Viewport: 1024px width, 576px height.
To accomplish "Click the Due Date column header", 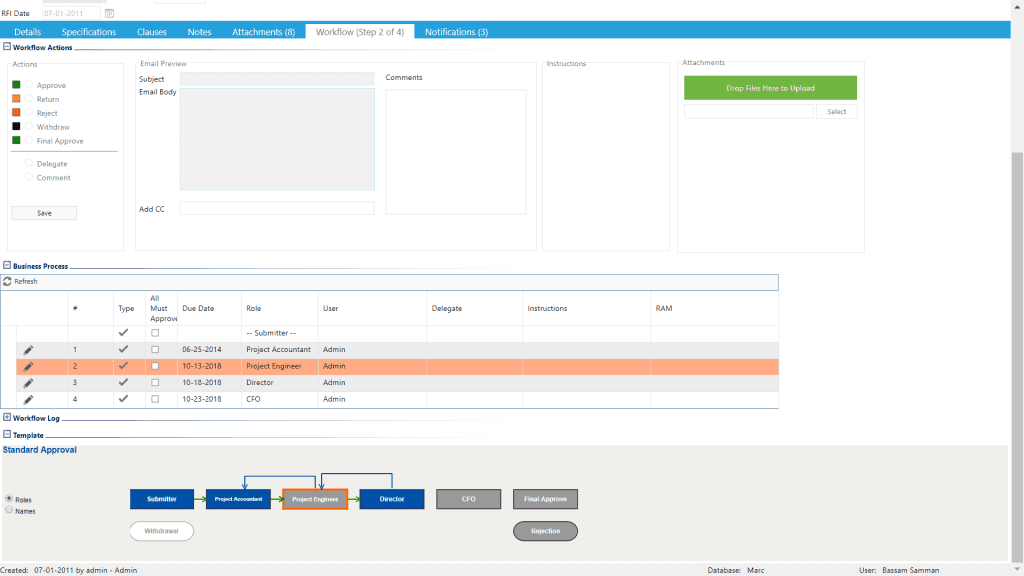I will [198, 308].
